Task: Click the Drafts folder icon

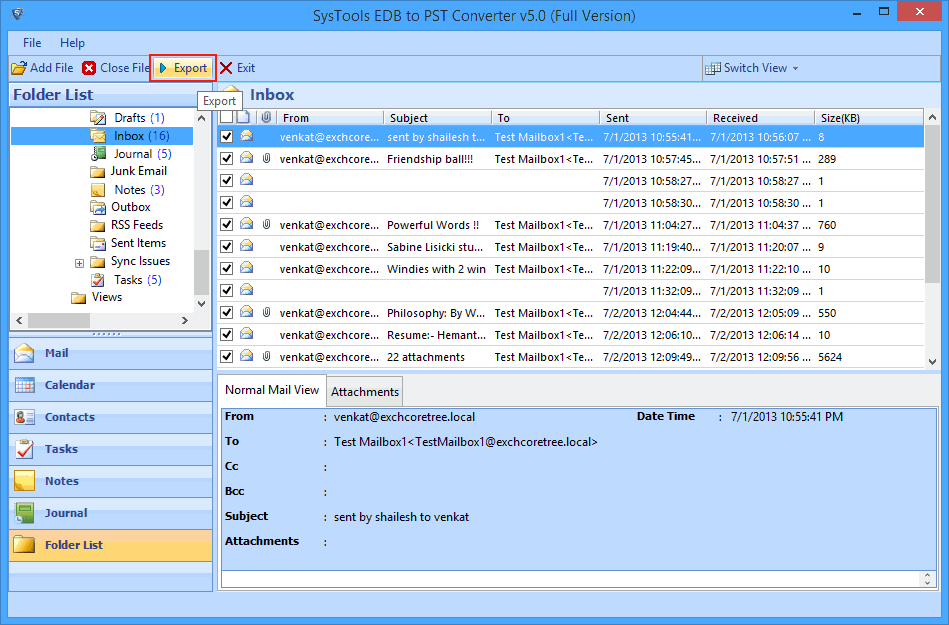Action: [x=98, y=117]
